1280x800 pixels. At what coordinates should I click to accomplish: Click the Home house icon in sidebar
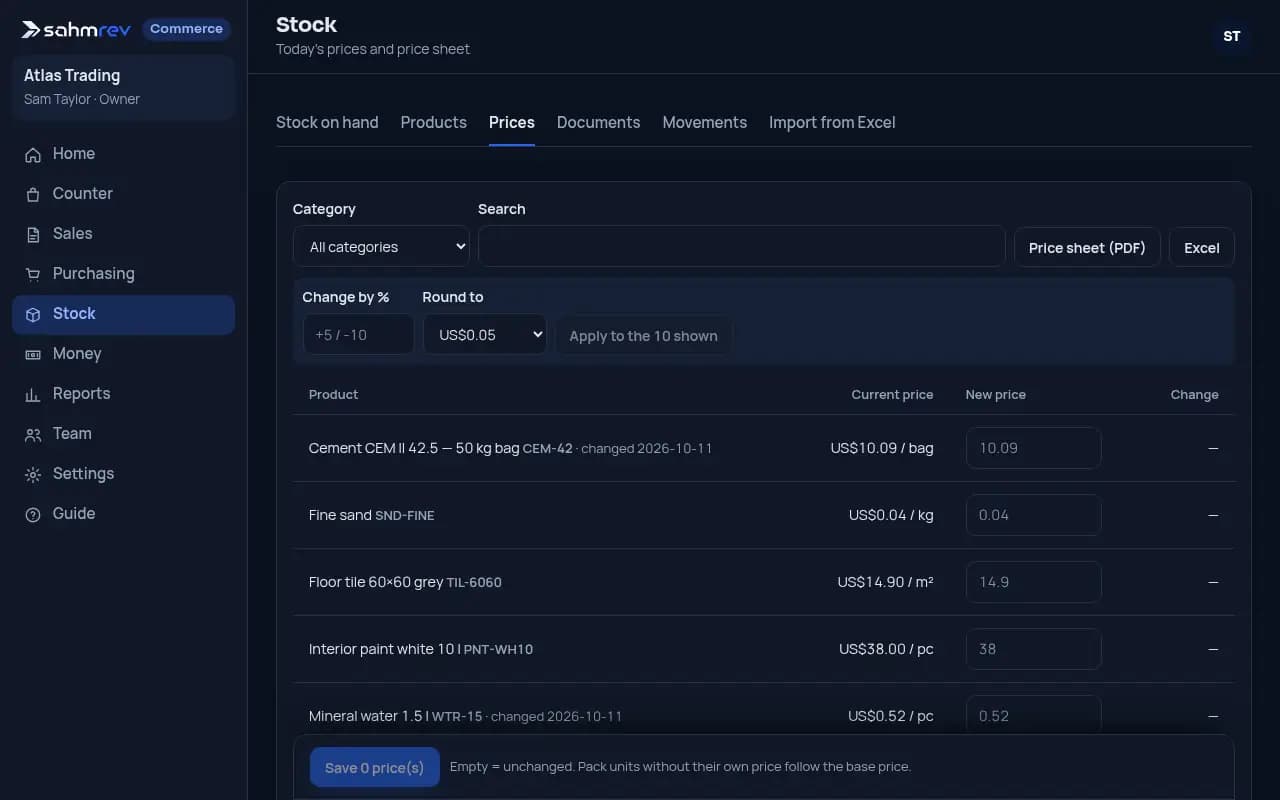[33, 154]
